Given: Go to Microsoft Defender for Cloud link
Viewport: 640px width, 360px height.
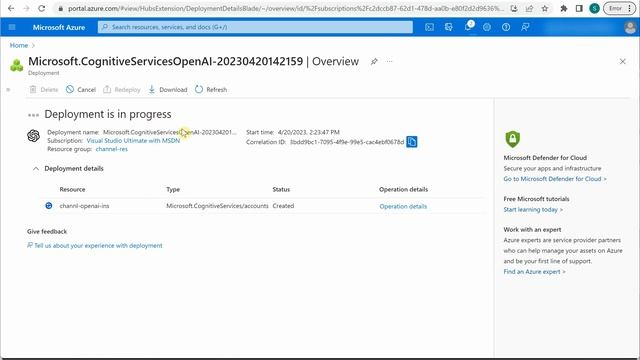Looking at the screenshot, I should pos(555,179).
